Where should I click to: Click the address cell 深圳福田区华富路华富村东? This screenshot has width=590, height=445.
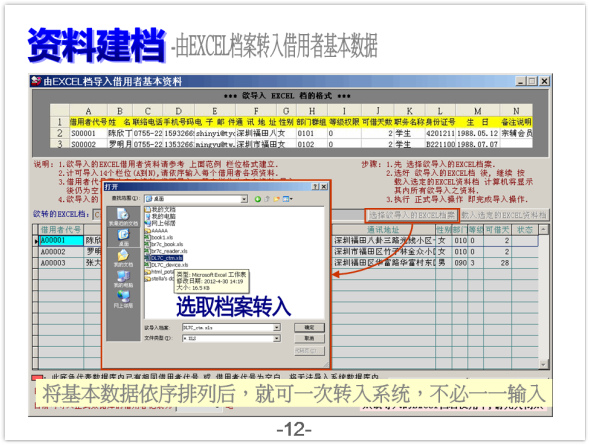coord(383,263)
